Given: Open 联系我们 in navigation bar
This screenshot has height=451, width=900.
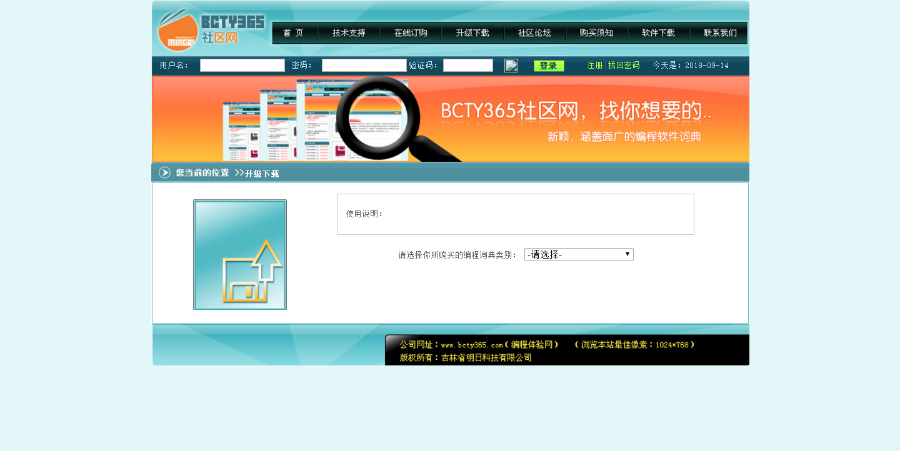Looking at the screenshot, I should pyautogui.click(x=720, y=33).
